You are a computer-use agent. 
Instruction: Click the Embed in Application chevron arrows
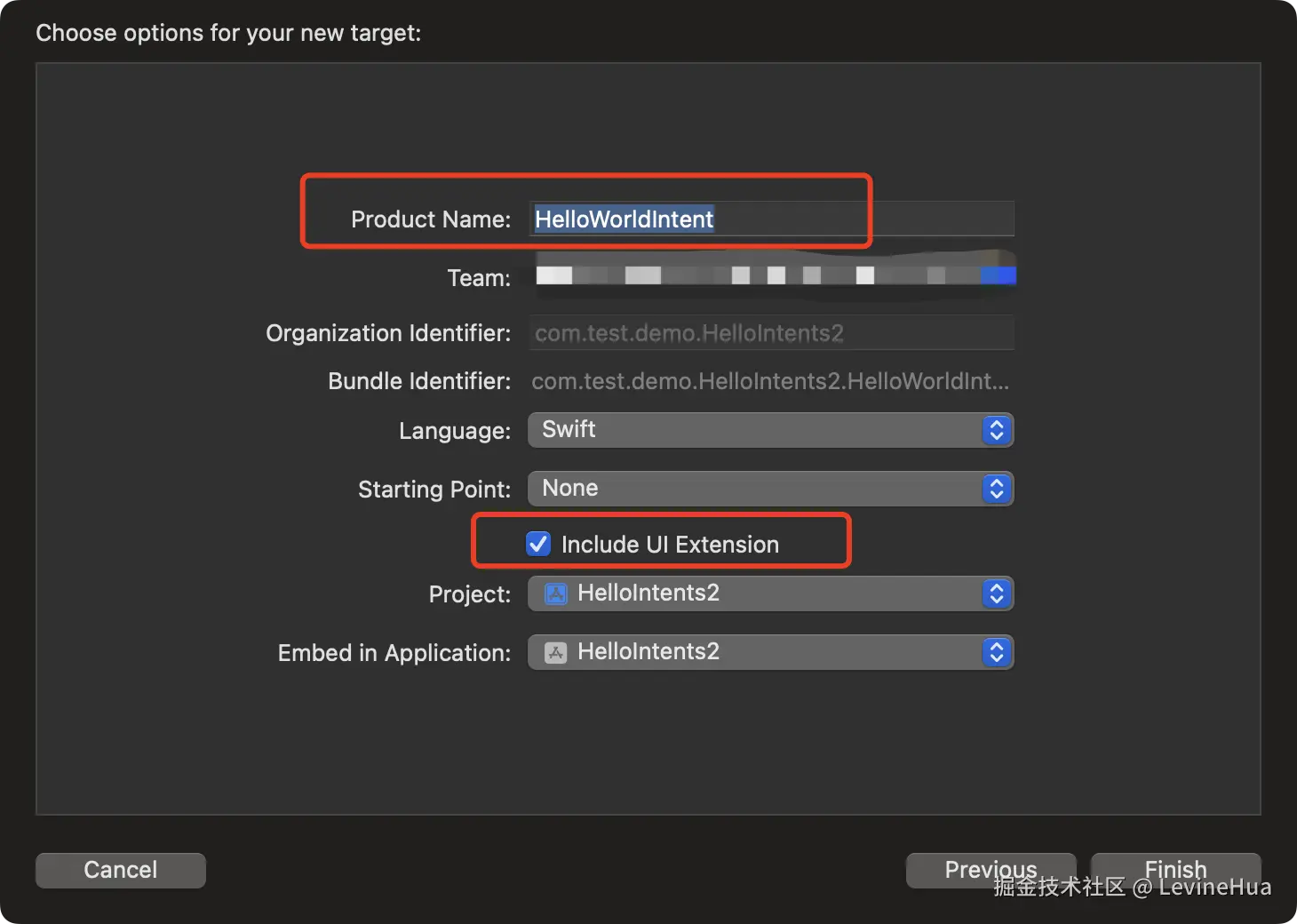point(997,653)
